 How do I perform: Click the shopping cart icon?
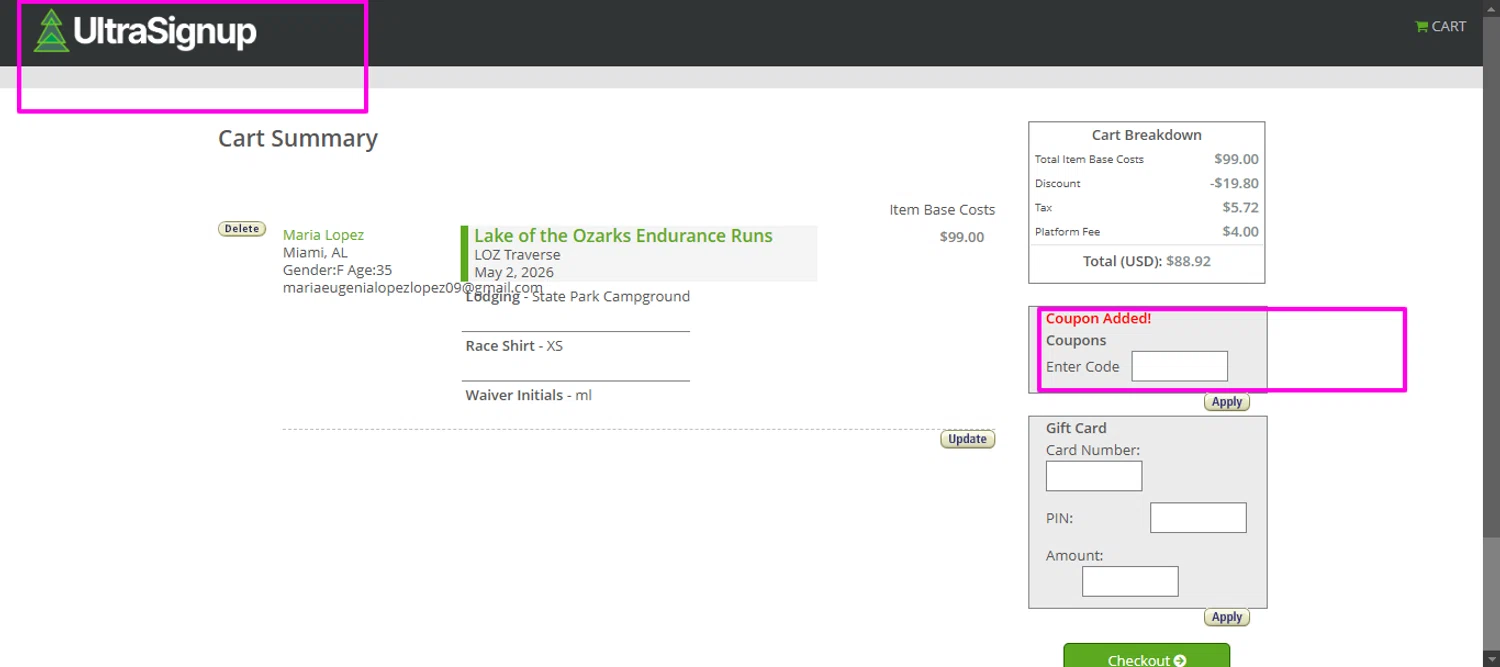(x=1421, y=27)
